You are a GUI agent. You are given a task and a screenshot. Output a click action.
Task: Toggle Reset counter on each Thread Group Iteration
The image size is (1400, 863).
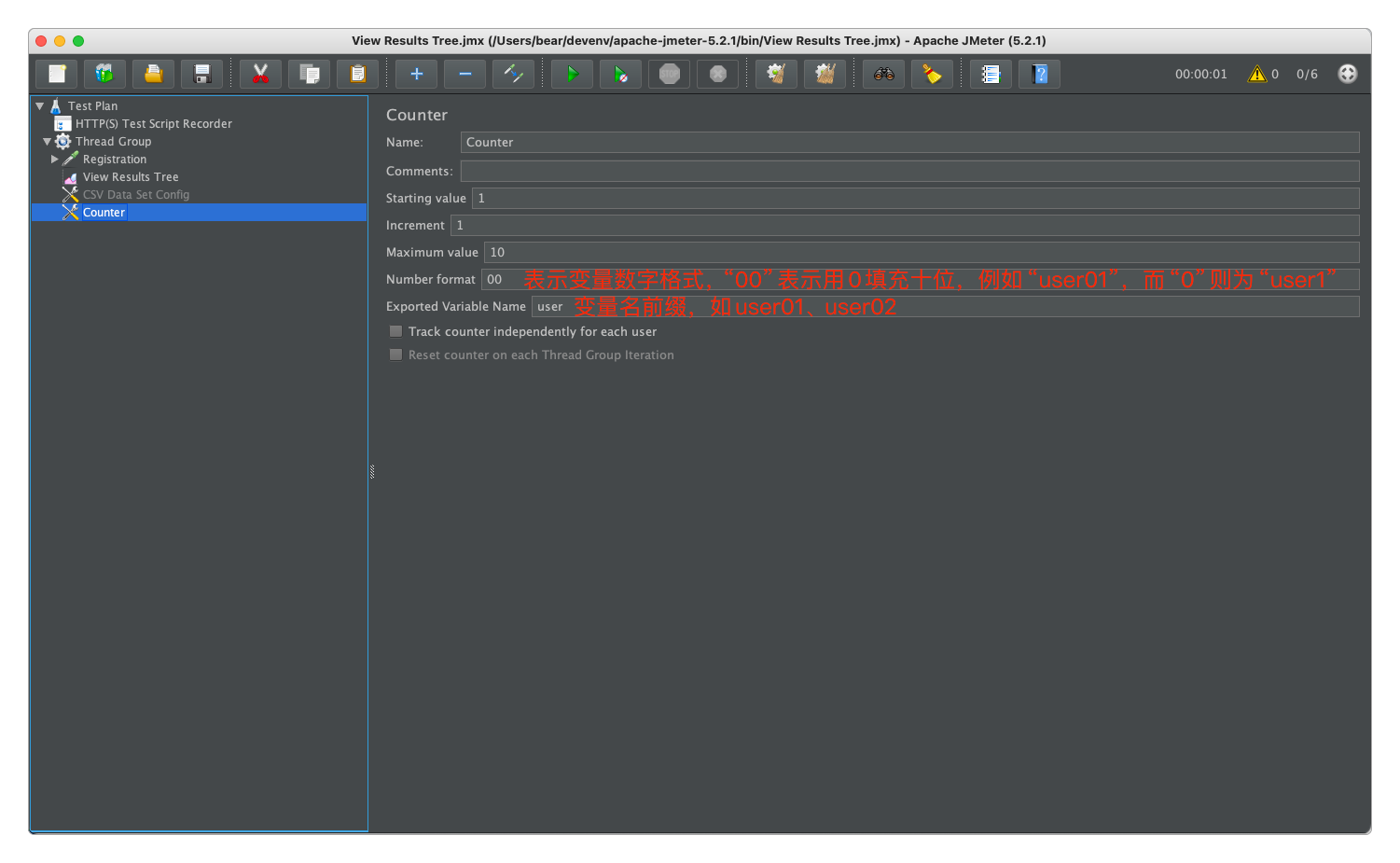pos(395,355)
